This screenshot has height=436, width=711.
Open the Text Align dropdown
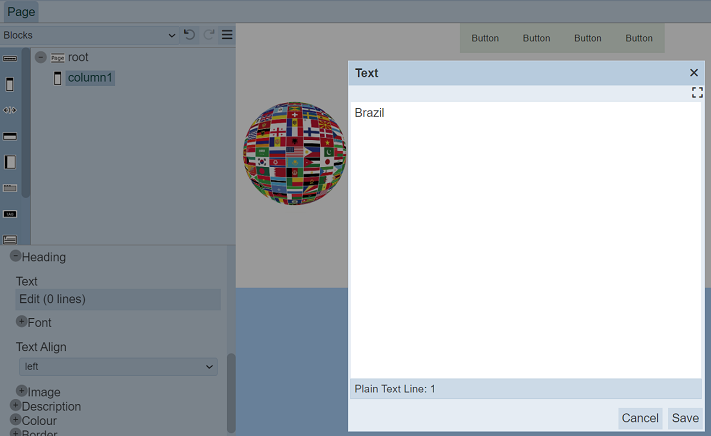click(x=118, y=367)
